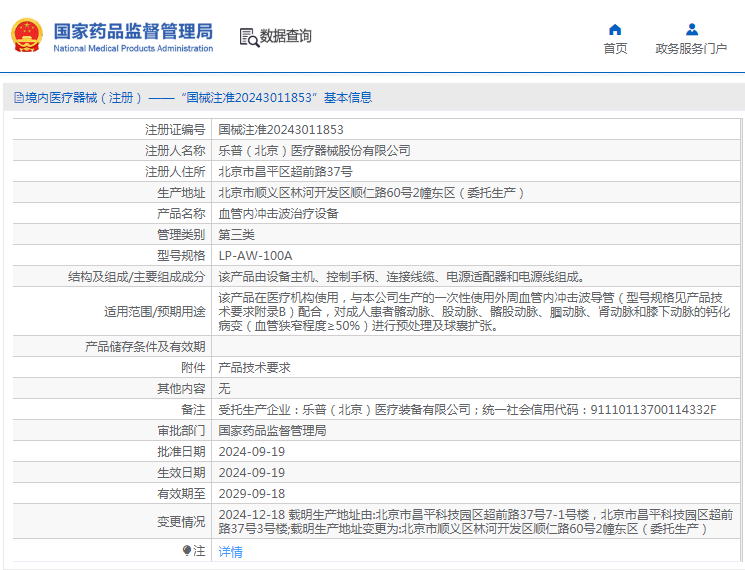
Task: Select 生产地址 value with 顺仁路60号
Action: pyautogui.click(x=371, y=193)
